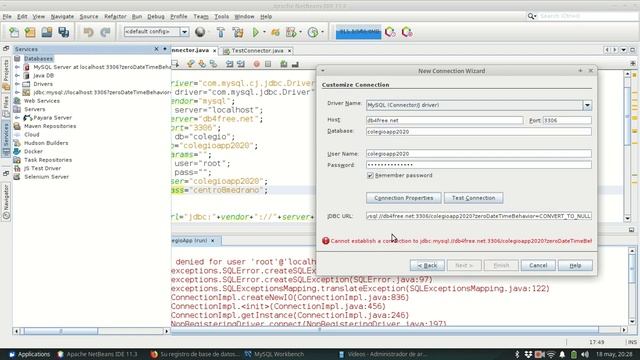640x360 pixels.
Task: Expand the MySQL Server at localhost node
Action: (x=17, y=67)
